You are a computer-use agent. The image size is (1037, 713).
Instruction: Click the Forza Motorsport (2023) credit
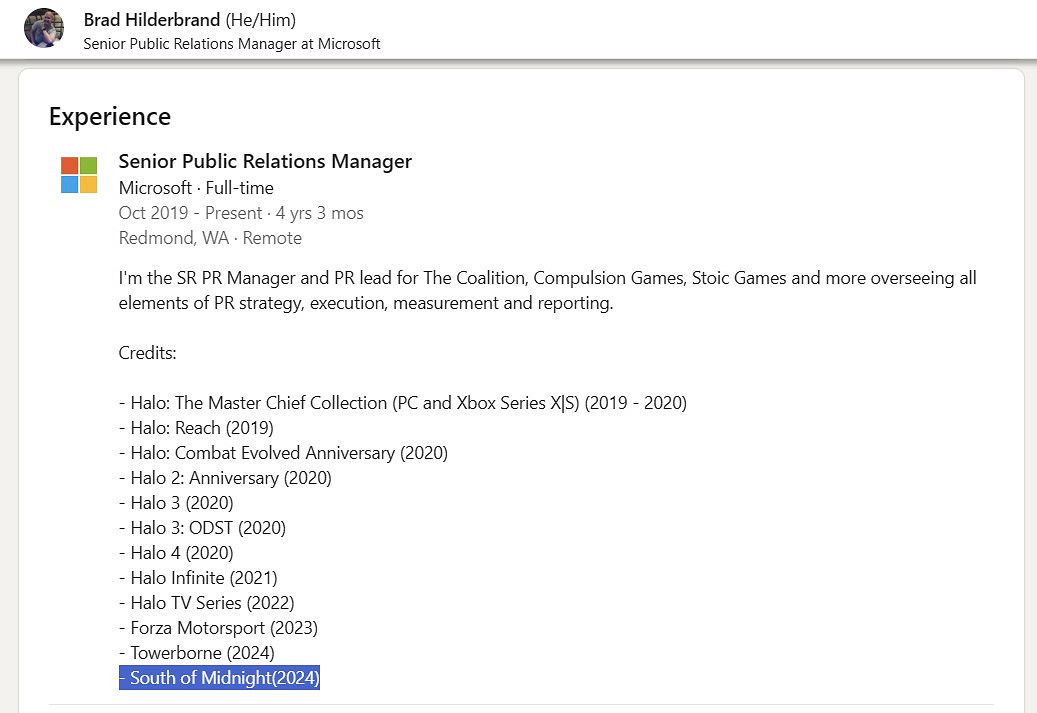[218, 628]
